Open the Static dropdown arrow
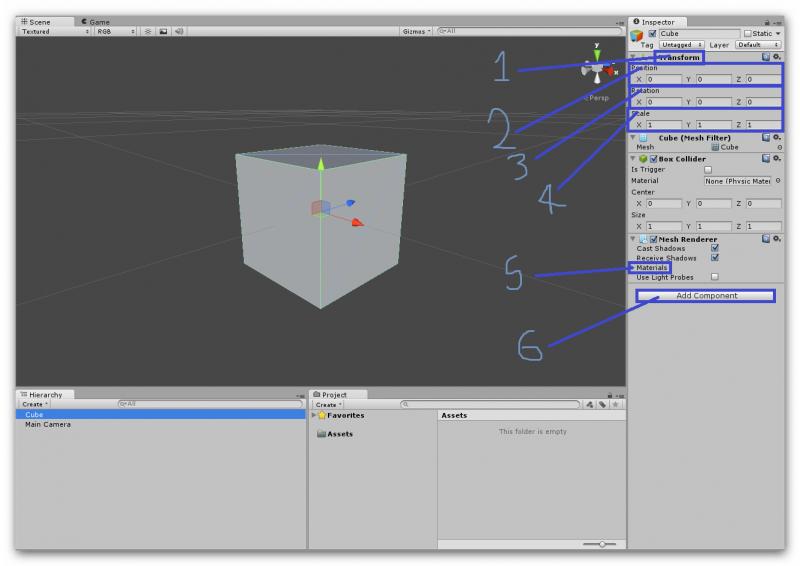The height and width of the screenshot is (566, 800). point(778,34)
